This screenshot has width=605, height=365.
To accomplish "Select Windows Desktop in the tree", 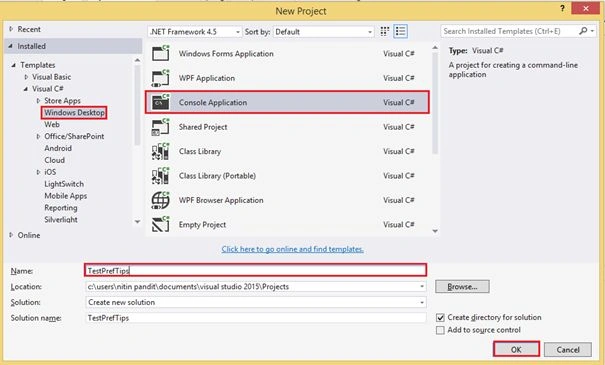I will pos(74,113).
